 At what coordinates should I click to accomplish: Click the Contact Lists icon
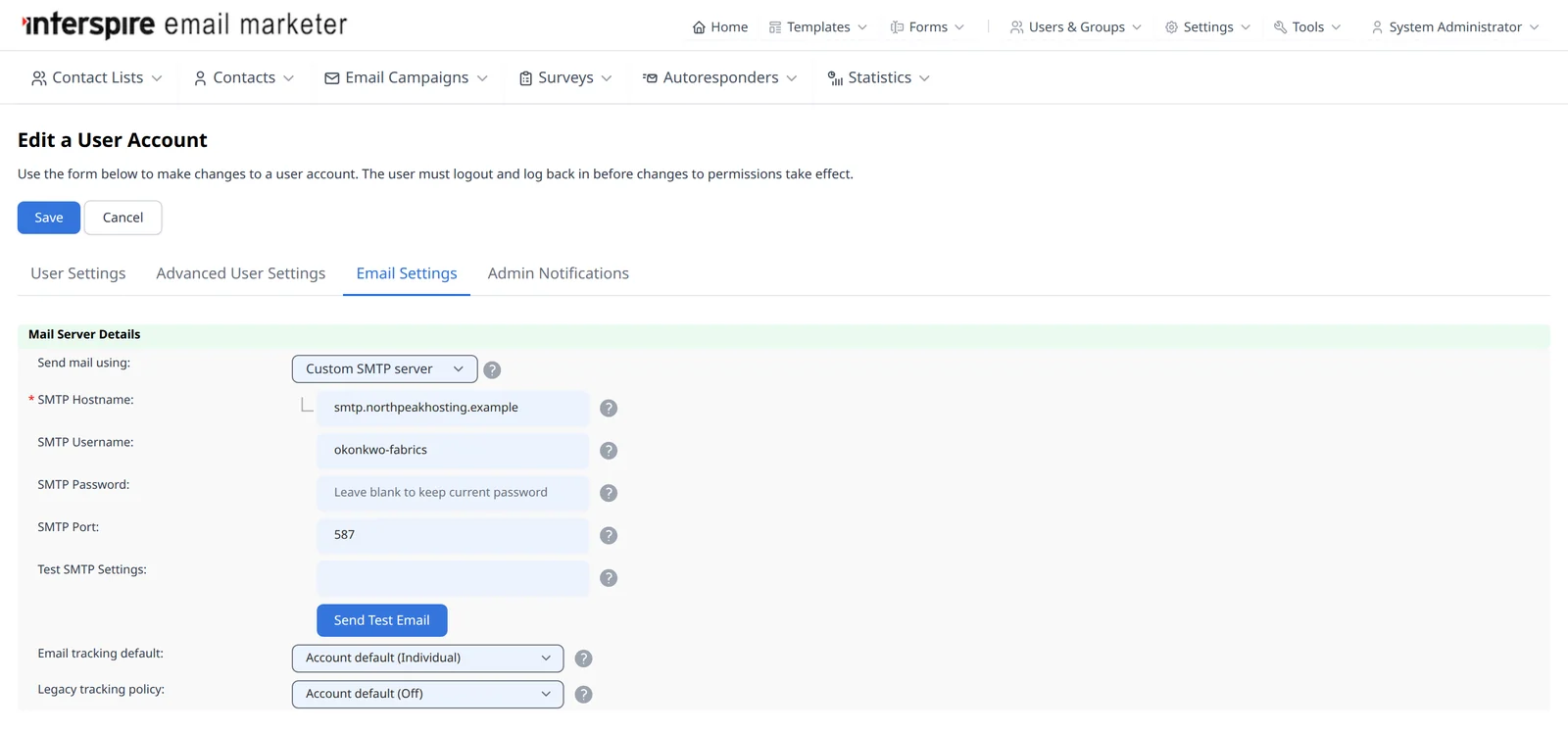[39, 78]
